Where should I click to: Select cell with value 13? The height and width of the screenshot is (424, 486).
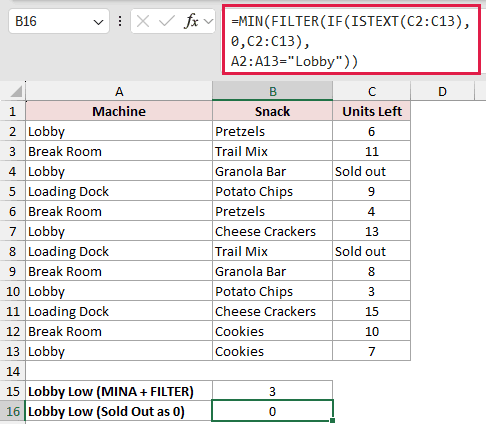click(x=372, y=231)
